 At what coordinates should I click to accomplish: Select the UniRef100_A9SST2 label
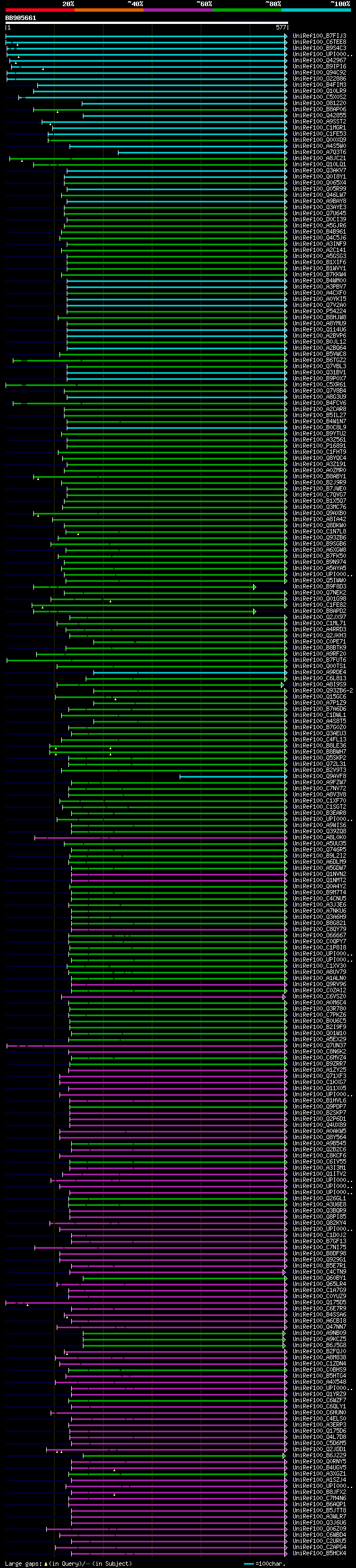pyautogui.click(x=319, y=121)
